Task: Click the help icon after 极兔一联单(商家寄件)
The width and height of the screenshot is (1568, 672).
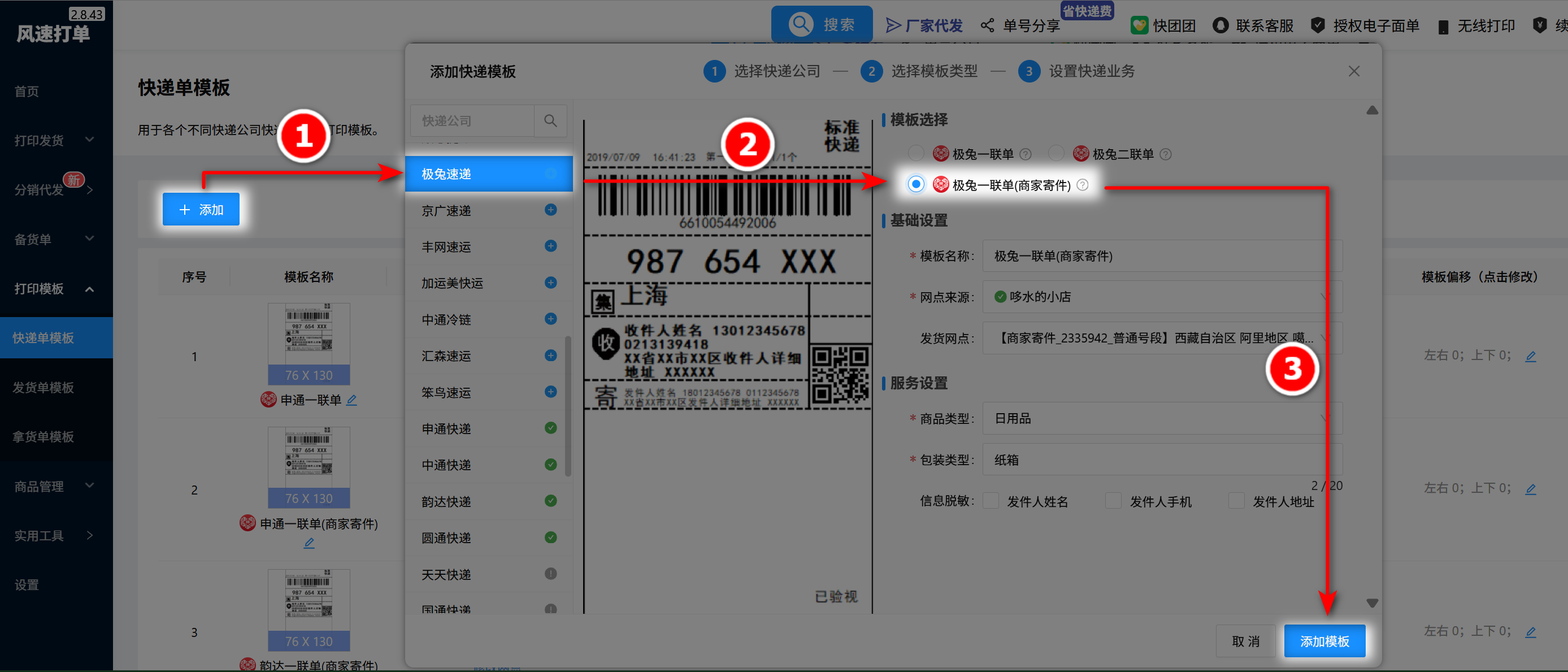Action: tap(1082, 185)
